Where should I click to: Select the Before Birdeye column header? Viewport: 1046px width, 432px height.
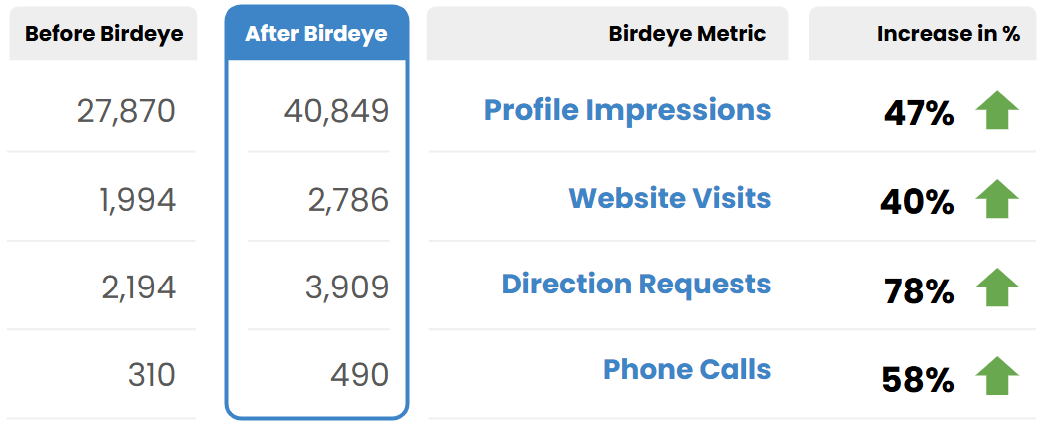point(104,34)
